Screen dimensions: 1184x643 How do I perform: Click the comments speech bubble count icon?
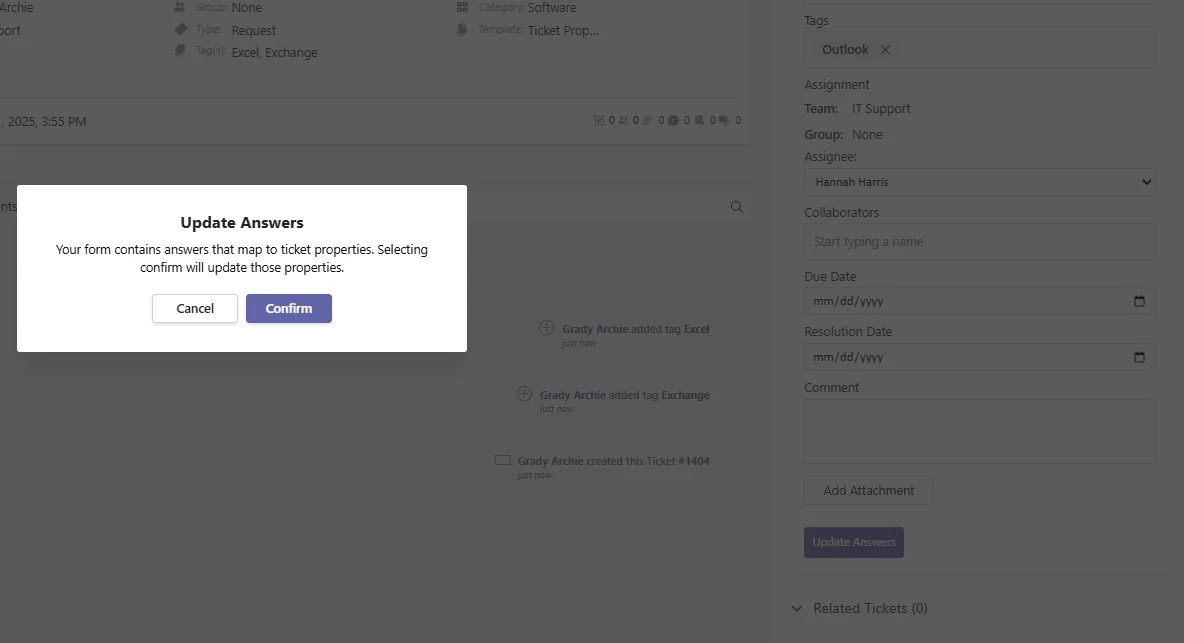pos(674,120)
